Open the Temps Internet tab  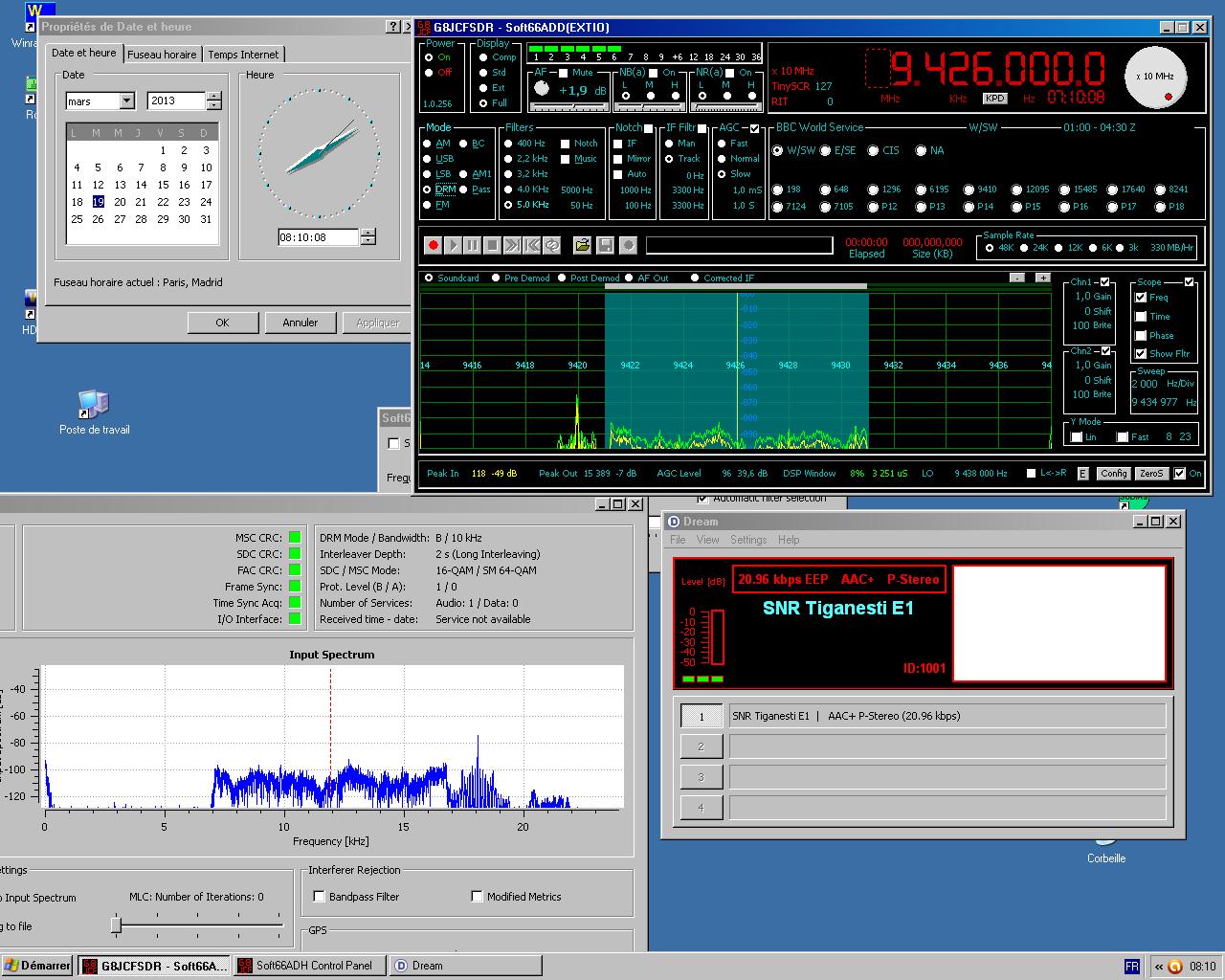[243, 55]
